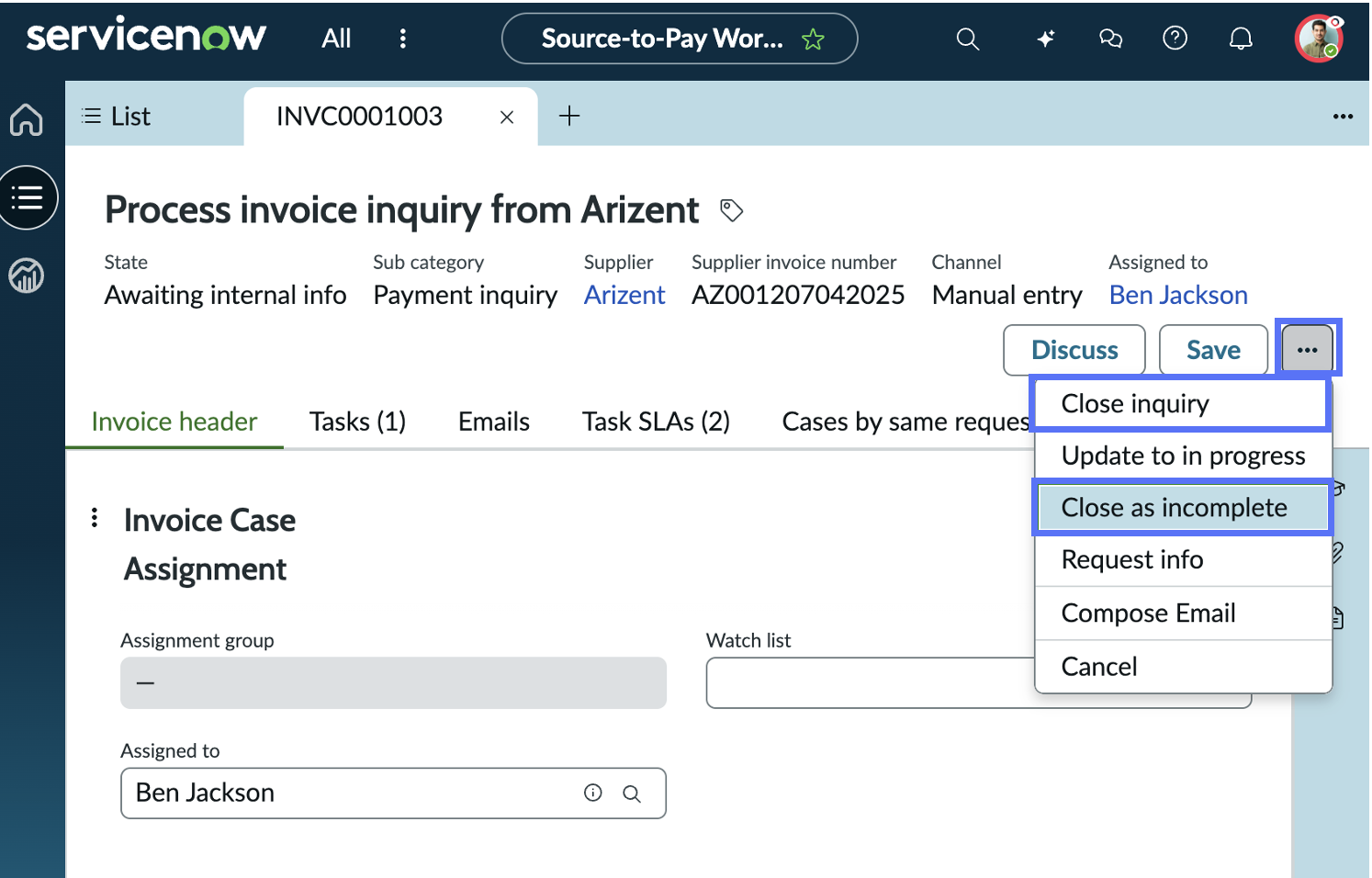Click the Manual entry channel value

pyautogui.click(x=1007, y=295)
